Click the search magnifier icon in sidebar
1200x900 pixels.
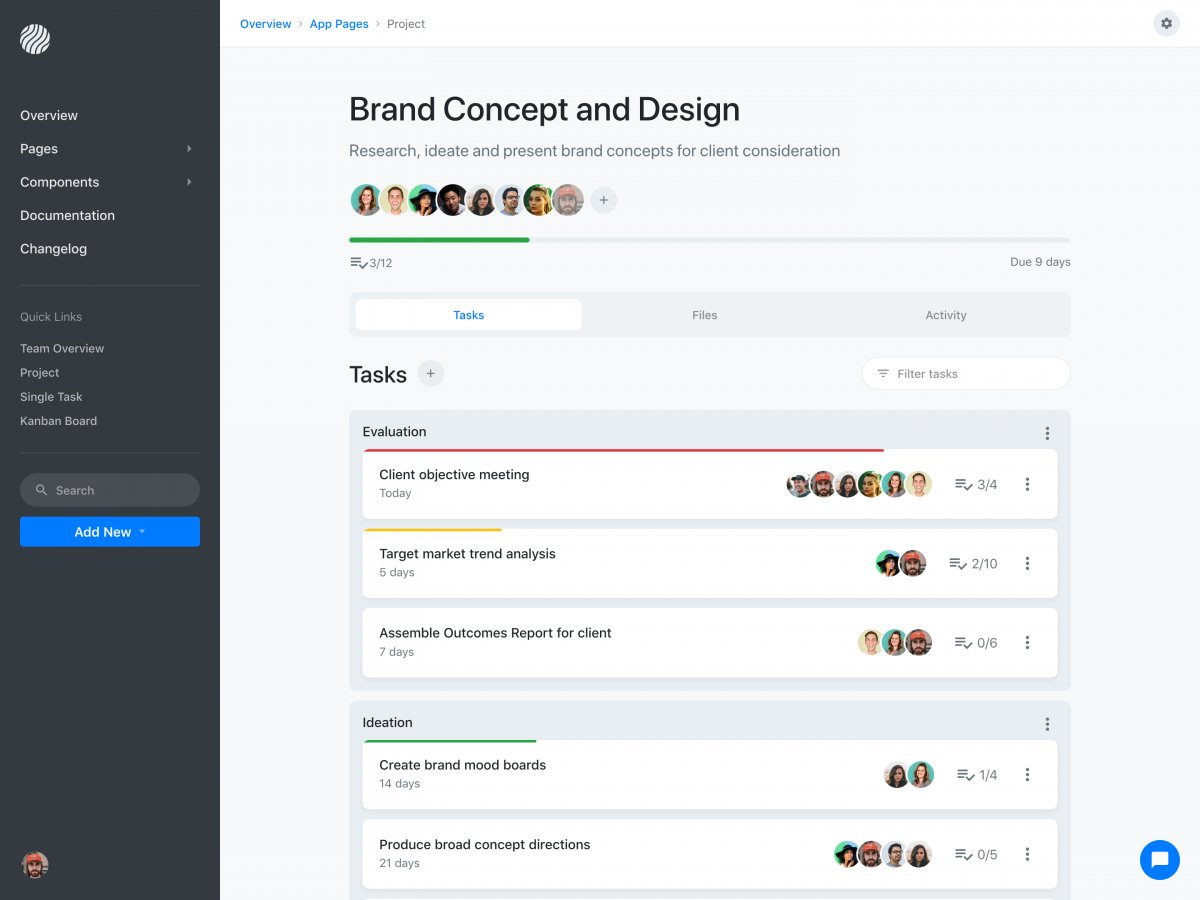41,490
